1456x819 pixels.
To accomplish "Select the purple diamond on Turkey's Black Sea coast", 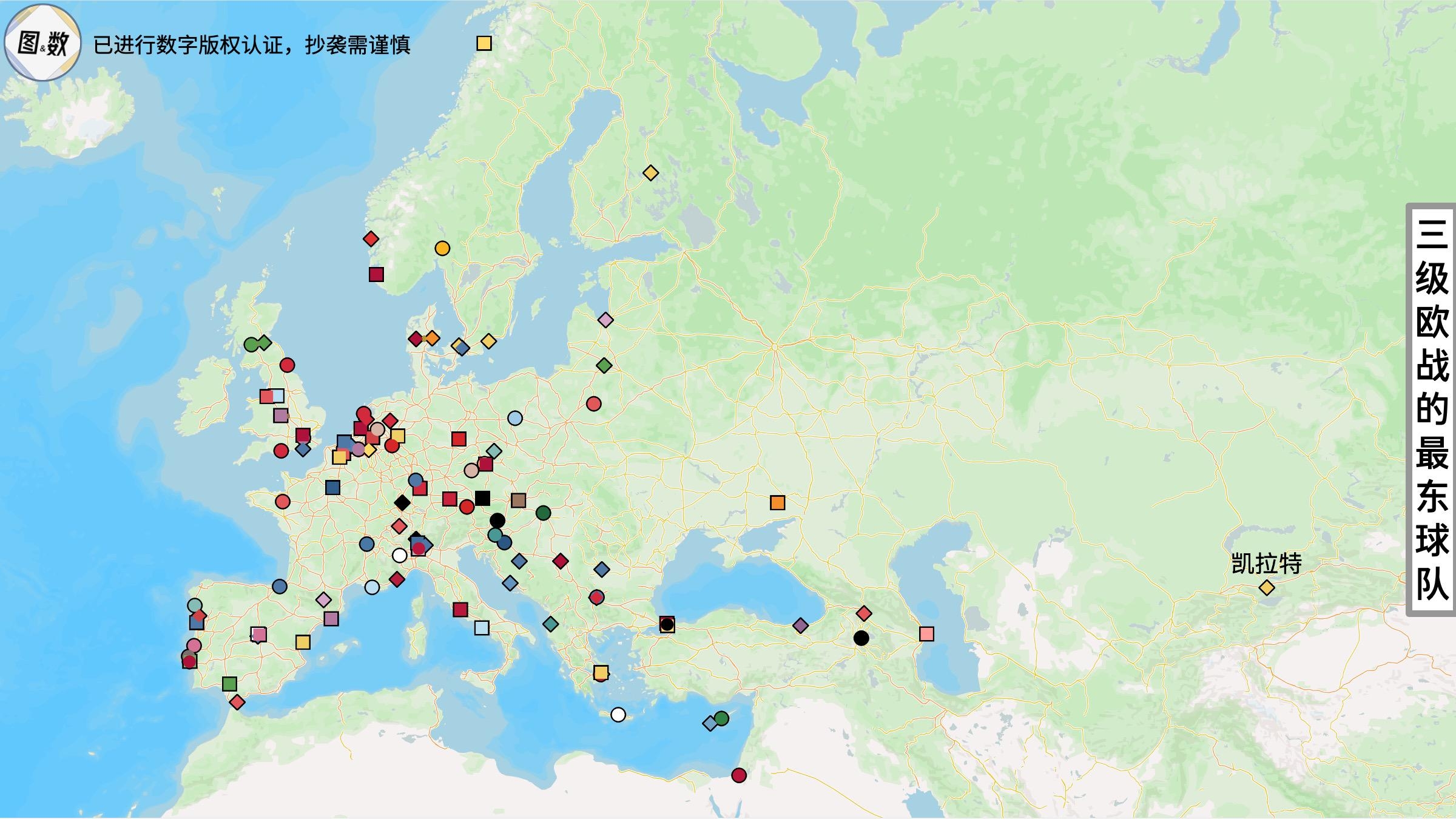I will 800,625.
